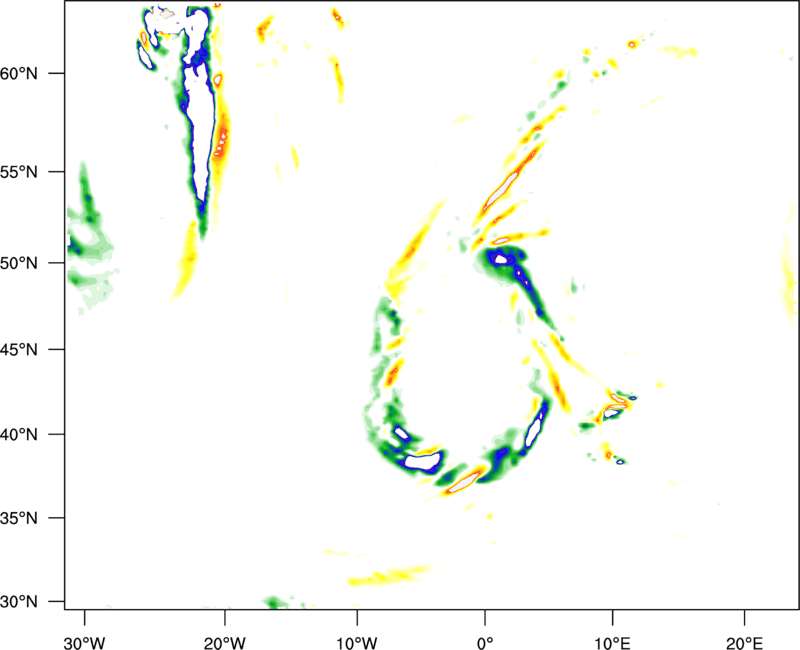Click the 10°E longitude label
The image size is (800, 650).
click(x=612, y=643)
